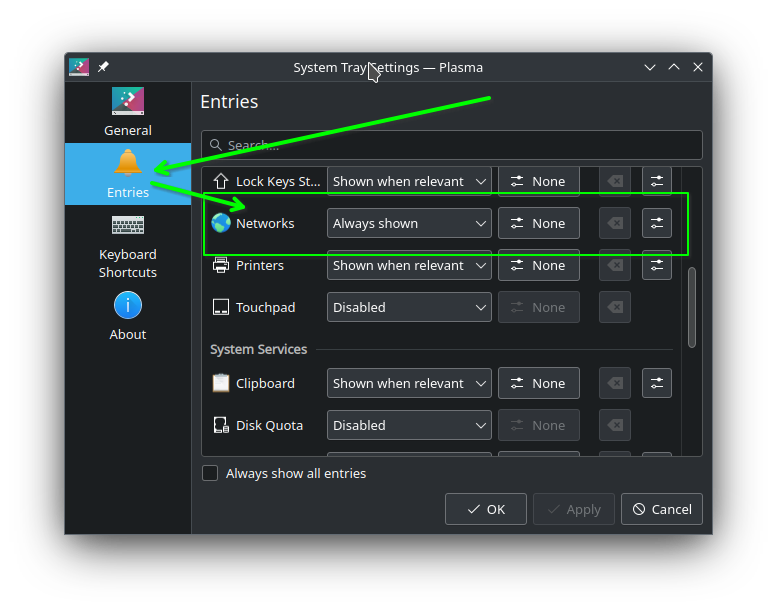The image size is (777, 611).
Task: Configure Networks applet settings
Action: click(x=657, y=223)
